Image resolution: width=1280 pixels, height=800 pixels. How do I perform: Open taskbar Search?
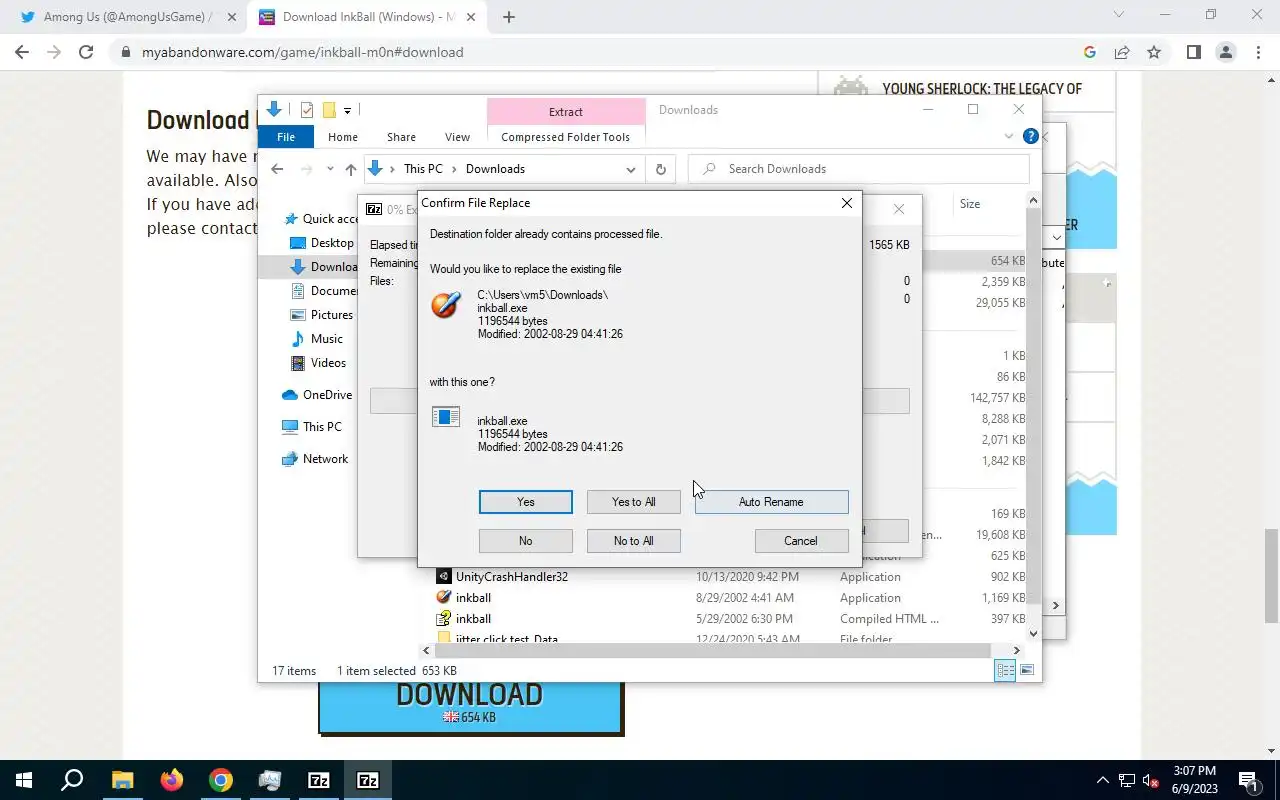pyautogui.click(x=72, y=780)
